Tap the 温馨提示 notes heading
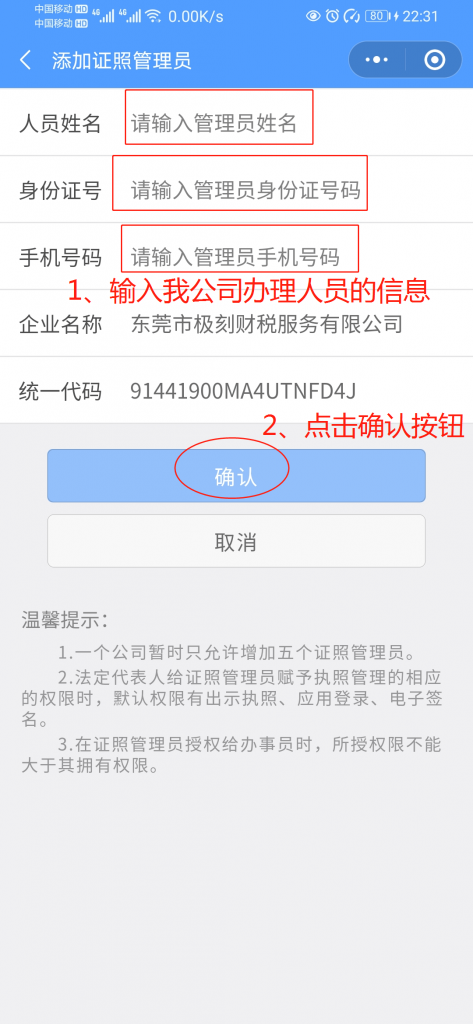Viewport: 473px width, 1024px height. [x=65, y=620]
